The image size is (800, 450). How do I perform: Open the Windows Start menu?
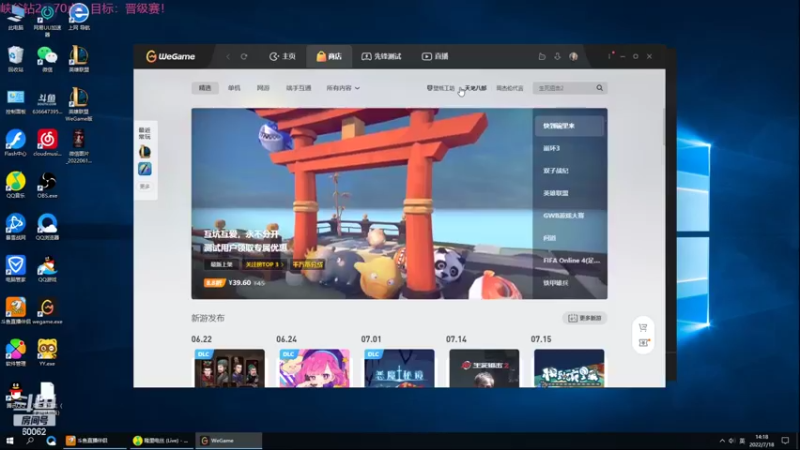coord(9,441)
